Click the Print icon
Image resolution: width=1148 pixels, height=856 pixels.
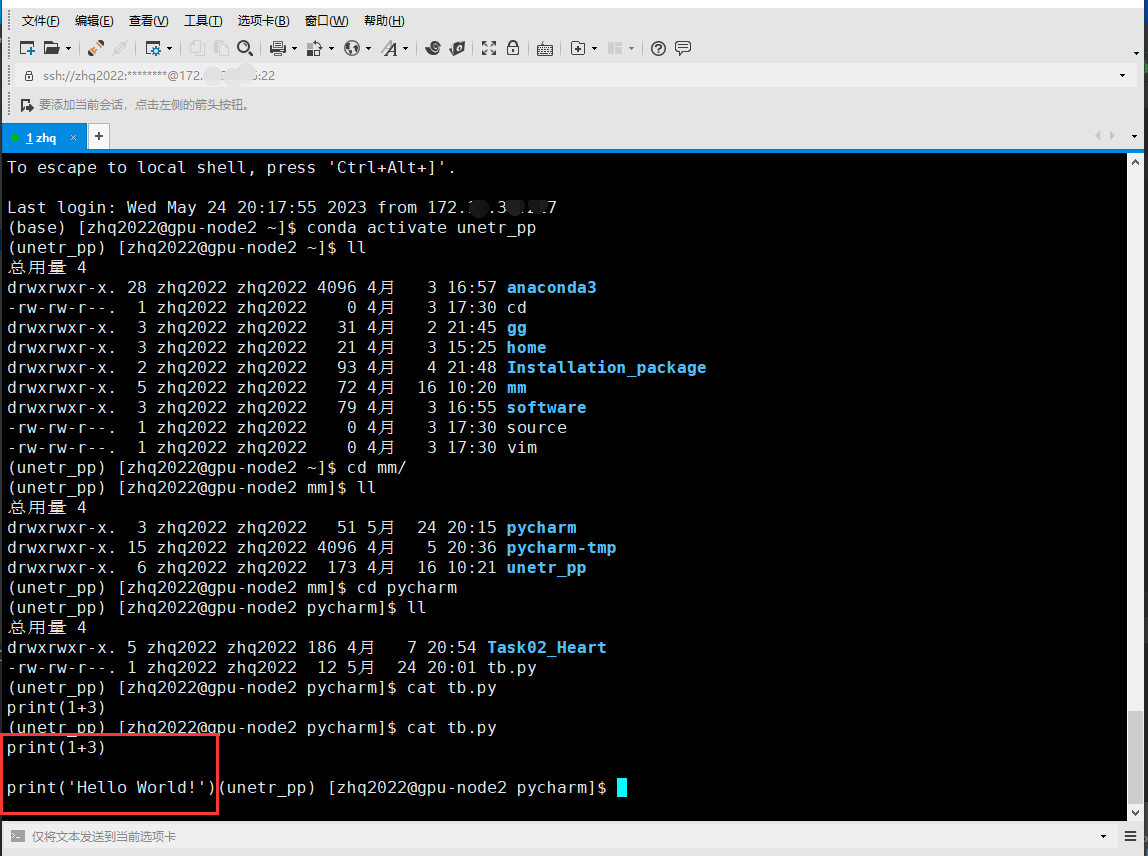[x=277, y=48]
